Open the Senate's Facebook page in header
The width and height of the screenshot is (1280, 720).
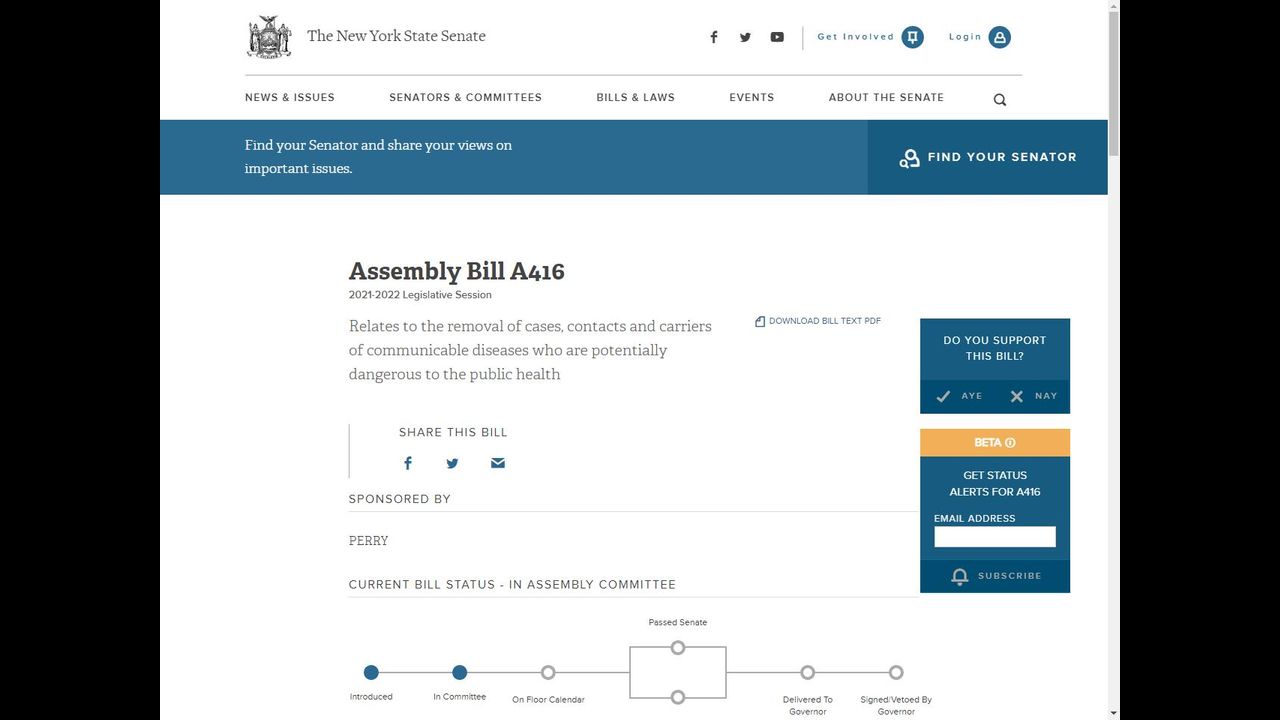[714, 37]
